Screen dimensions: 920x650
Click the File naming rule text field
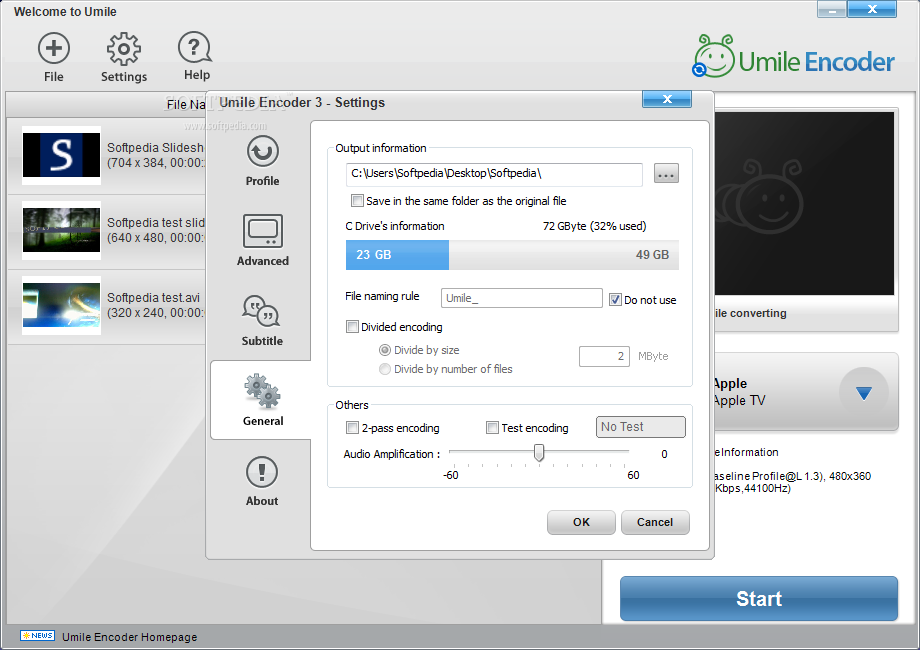click(x=522, y=298)
